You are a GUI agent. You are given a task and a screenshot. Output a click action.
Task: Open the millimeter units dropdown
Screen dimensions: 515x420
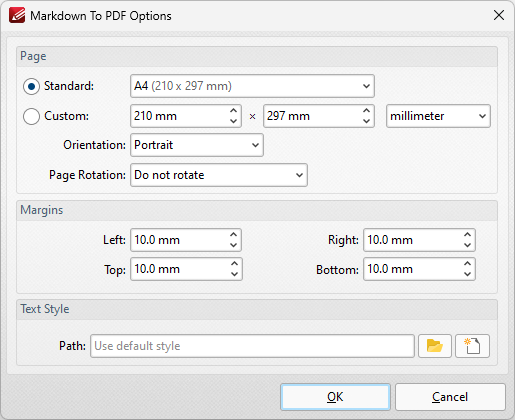coord(438,116)
